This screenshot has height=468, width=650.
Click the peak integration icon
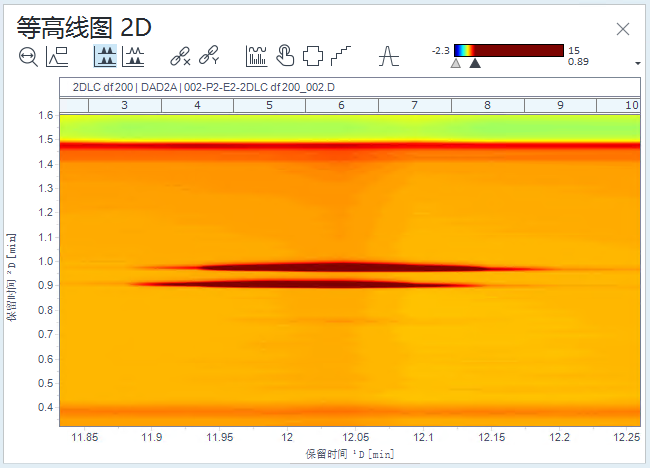click(389, 56)
